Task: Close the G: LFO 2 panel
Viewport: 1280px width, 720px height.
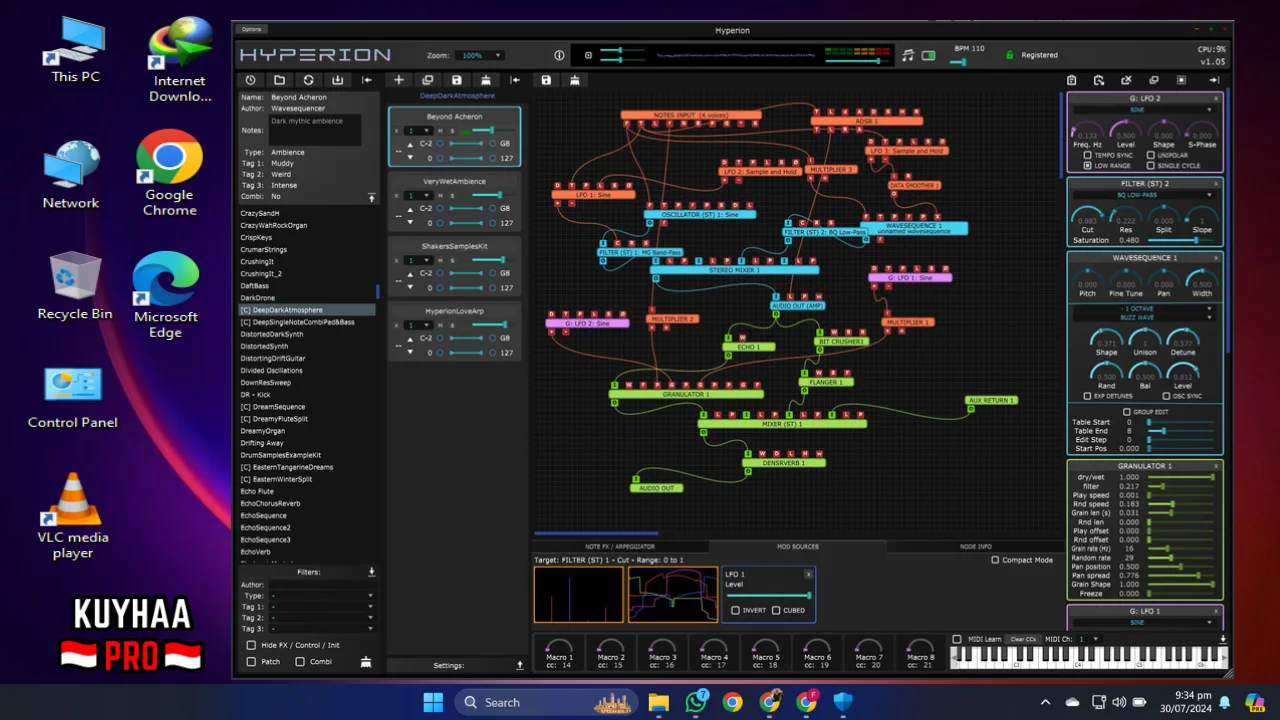Action: point(1216,99)
